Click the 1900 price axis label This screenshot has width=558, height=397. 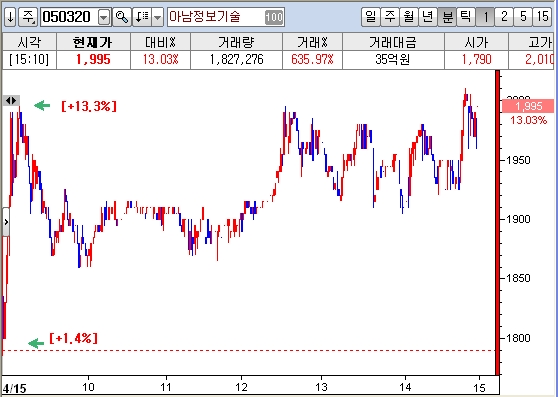pos(518,219)
